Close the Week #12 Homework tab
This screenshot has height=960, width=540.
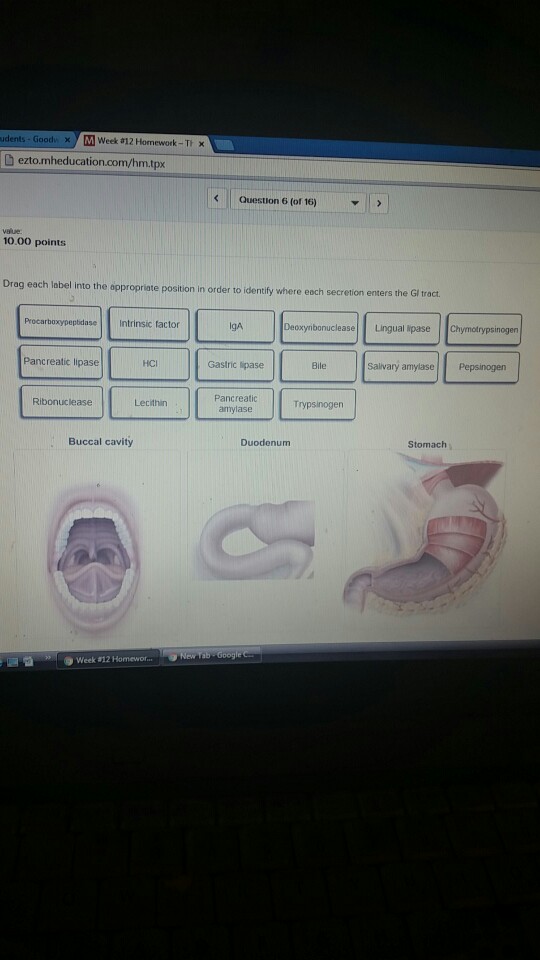(201, 144)
